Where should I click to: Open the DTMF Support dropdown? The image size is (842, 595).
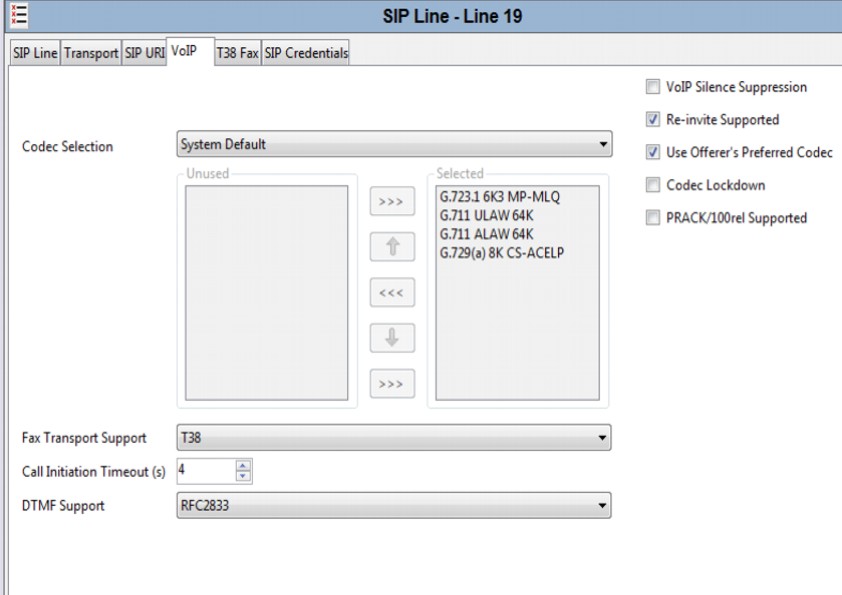[394, 505]
